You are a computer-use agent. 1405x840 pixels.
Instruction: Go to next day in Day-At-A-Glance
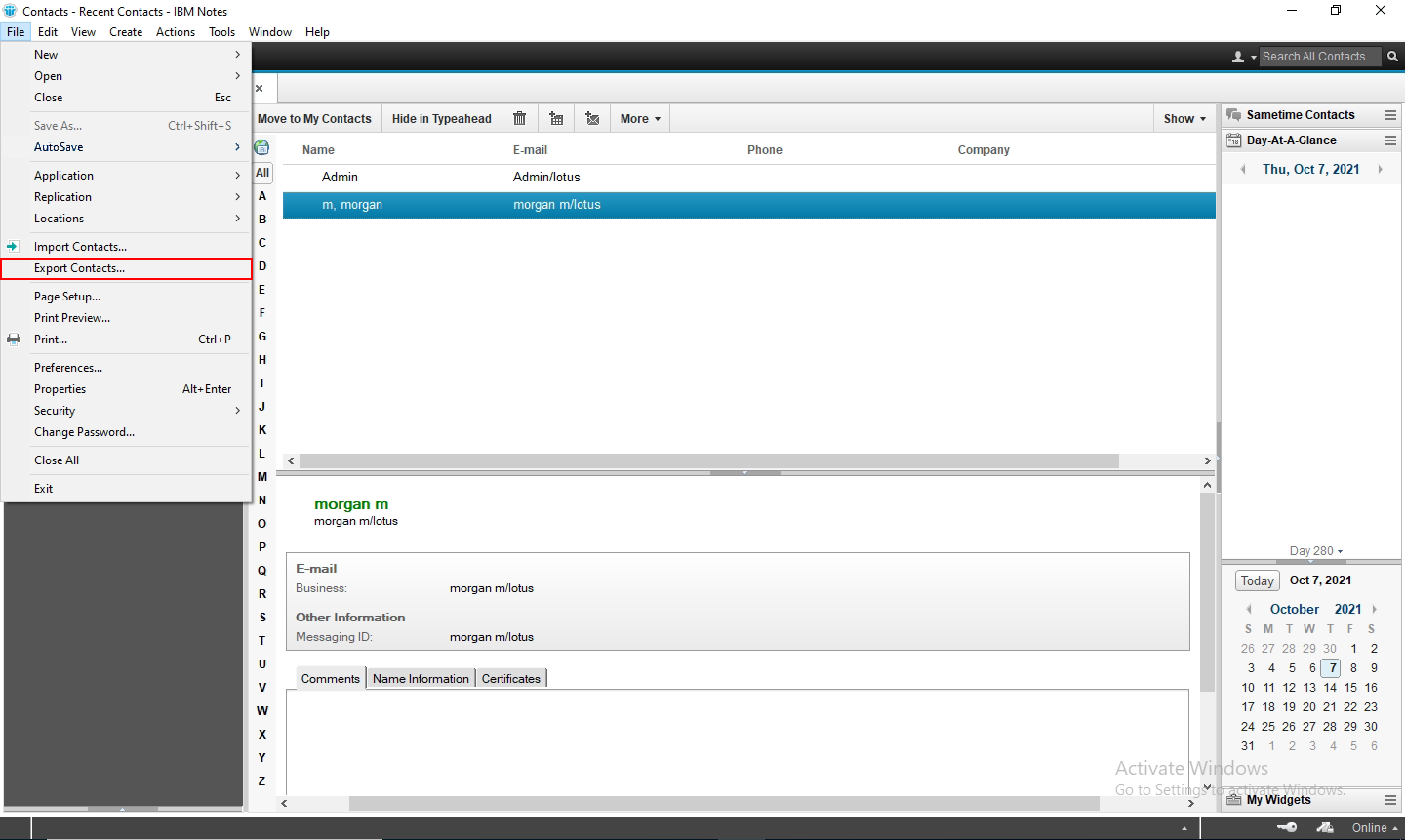tap(1380, 170)
